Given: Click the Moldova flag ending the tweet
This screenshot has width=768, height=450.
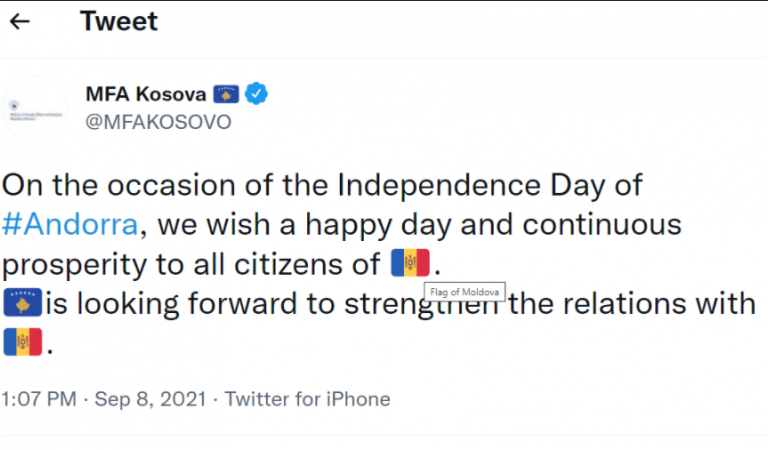Looking at the screenshot, I should (x=22, y=343).
